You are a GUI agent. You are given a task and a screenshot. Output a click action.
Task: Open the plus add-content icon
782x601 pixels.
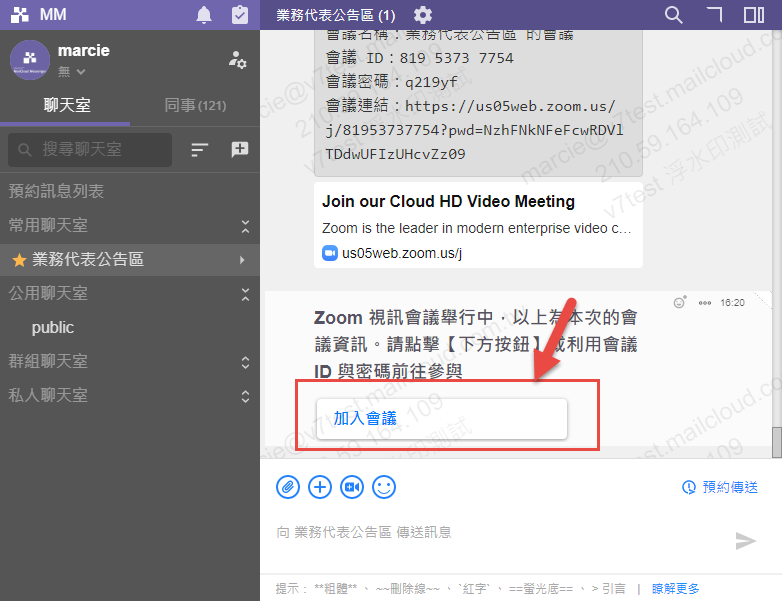coord(320,487)
